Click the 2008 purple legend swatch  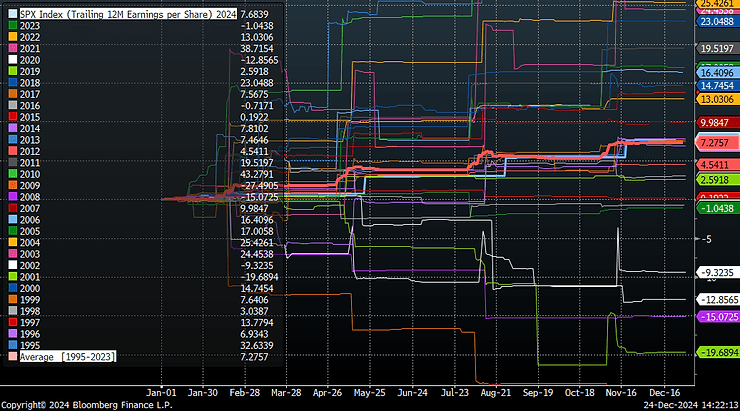(12, 197)
